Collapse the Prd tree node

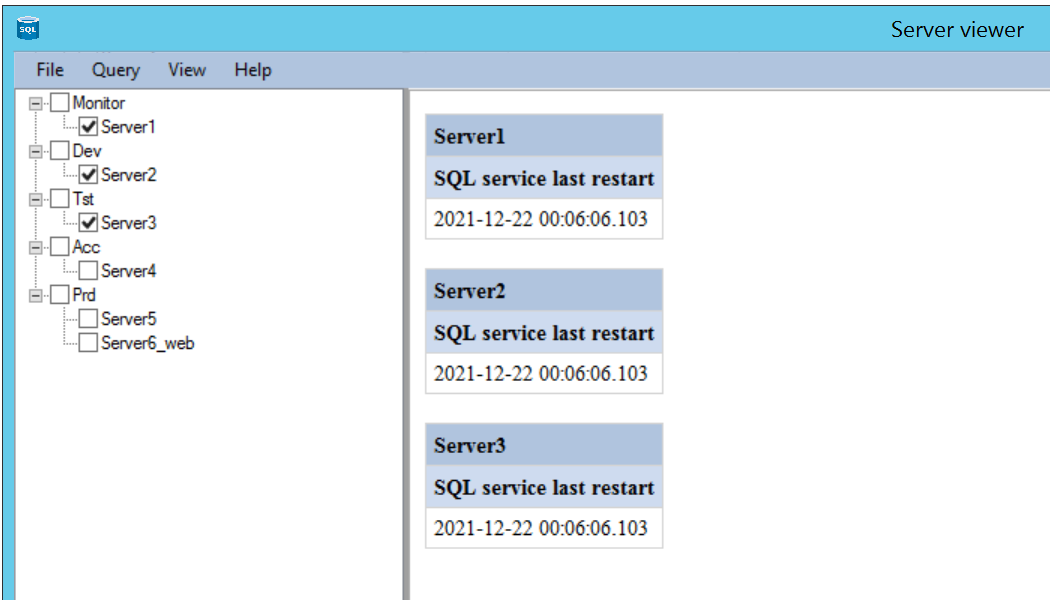[36, 295]
